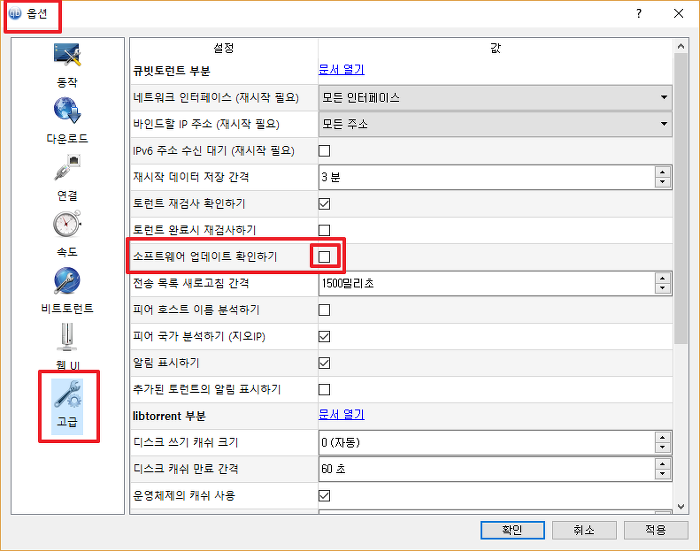The image size is (700, 551).
Task: Uncheck 토런트 재검사 확인하기 checkbox
Action: (x=325, y=204)
